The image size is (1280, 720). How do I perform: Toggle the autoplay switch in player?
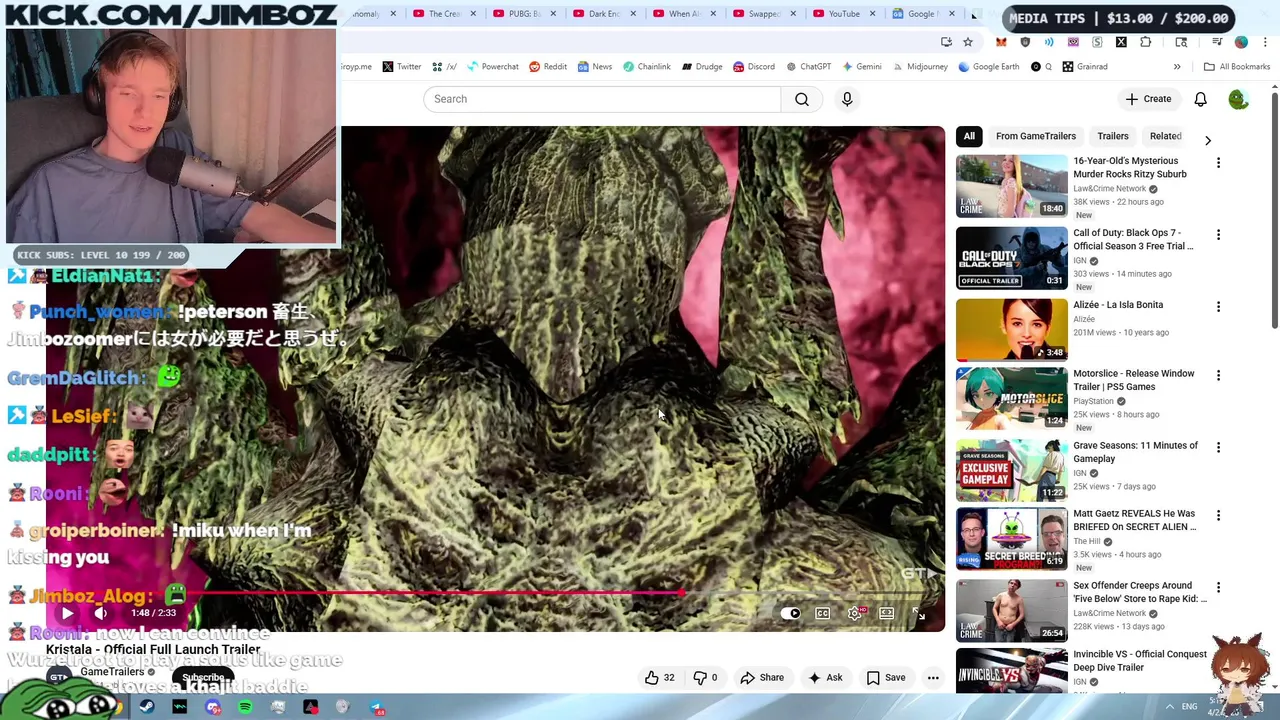click(790, 613)
